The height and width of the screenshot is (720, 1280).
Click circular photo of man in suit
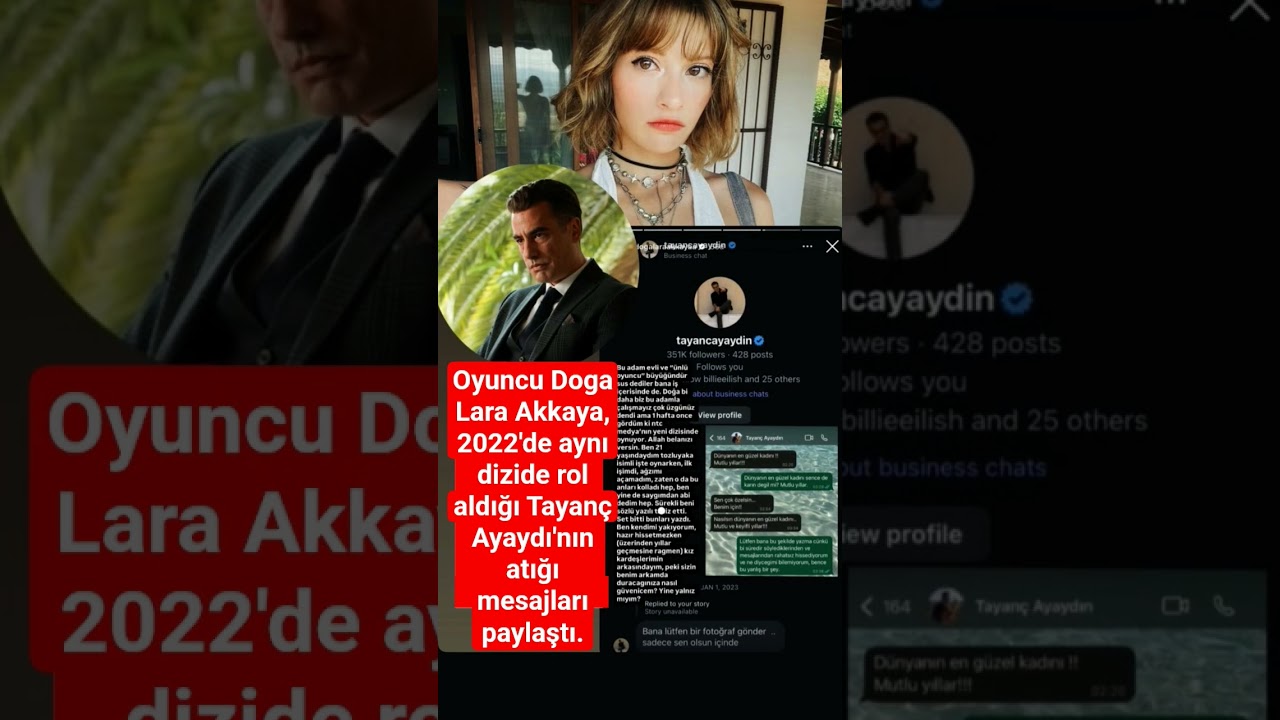pyautogui.click(x=538, y=263)
